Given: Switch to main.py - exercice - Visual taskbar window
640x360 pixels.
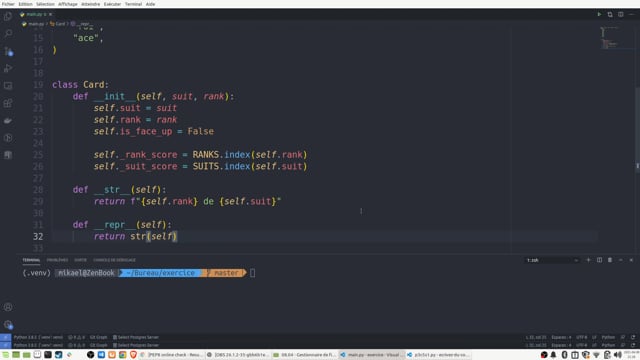Looking at the screenshot, I should 371,355.
